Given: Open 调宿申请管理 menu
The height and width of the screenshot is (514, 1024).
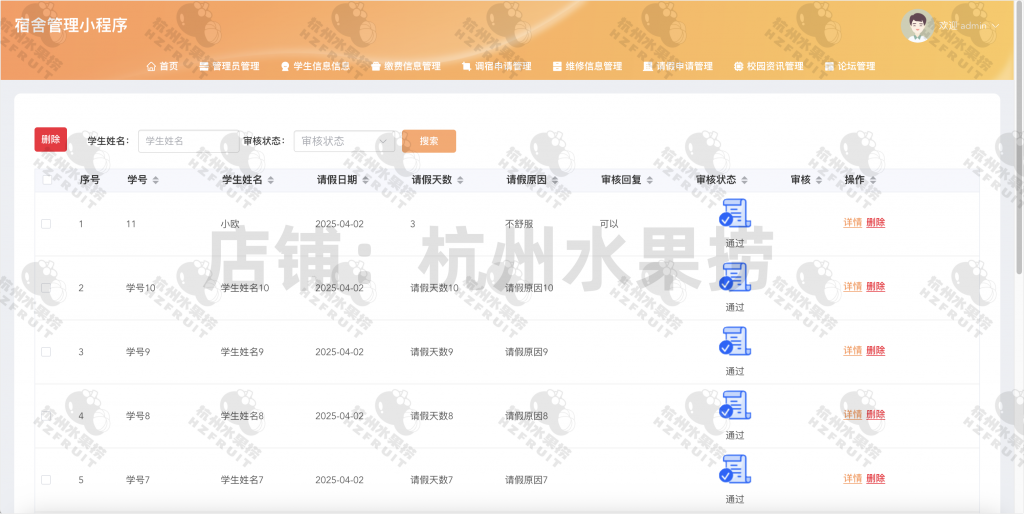Looking at the screenshot, I should pyautogui.click(x=496, y=66).
